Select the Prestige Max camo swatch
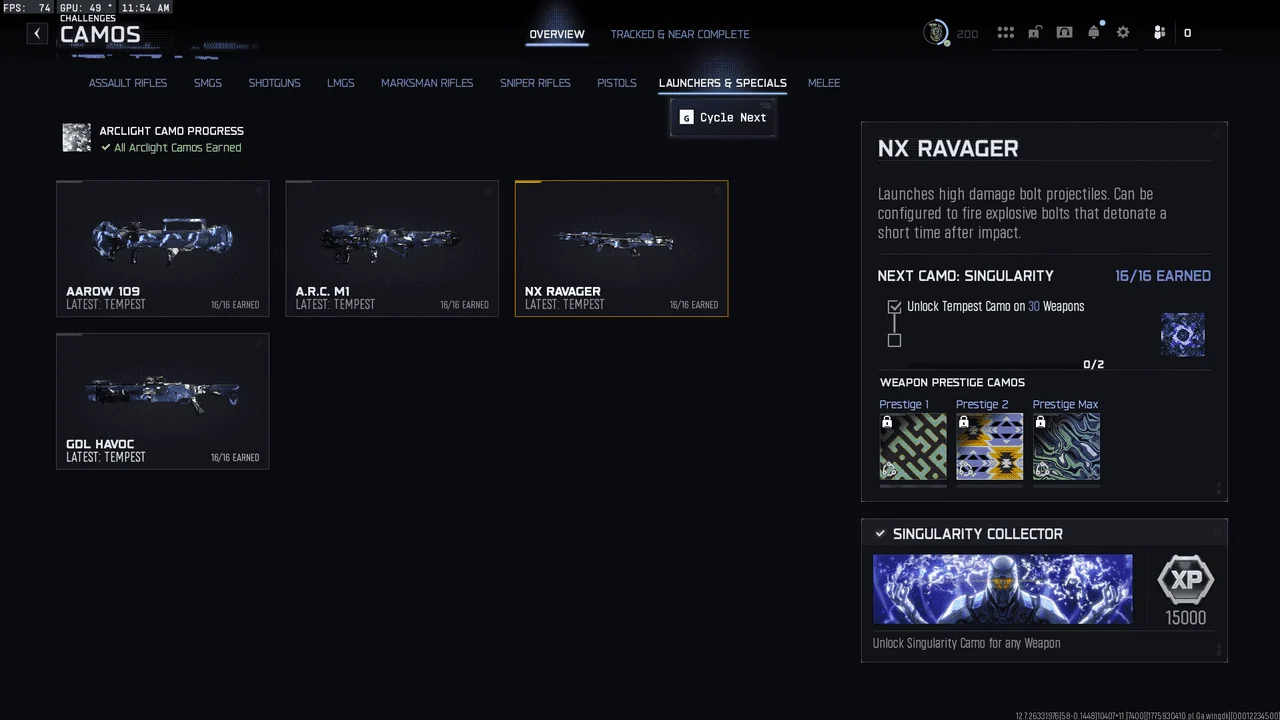The image size is (1280, 720). 1066,447
